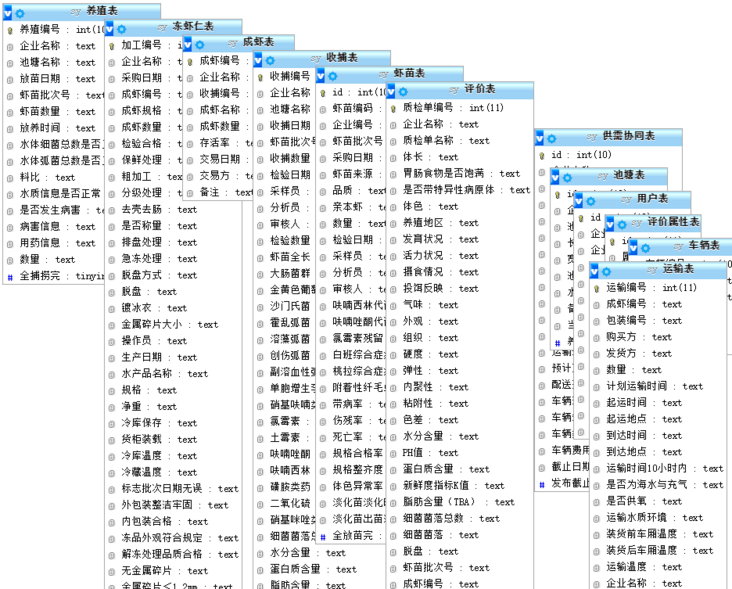The image size is (732, 589).
Task: Select the 运输表 table title
Action: (x=678, y=268)
